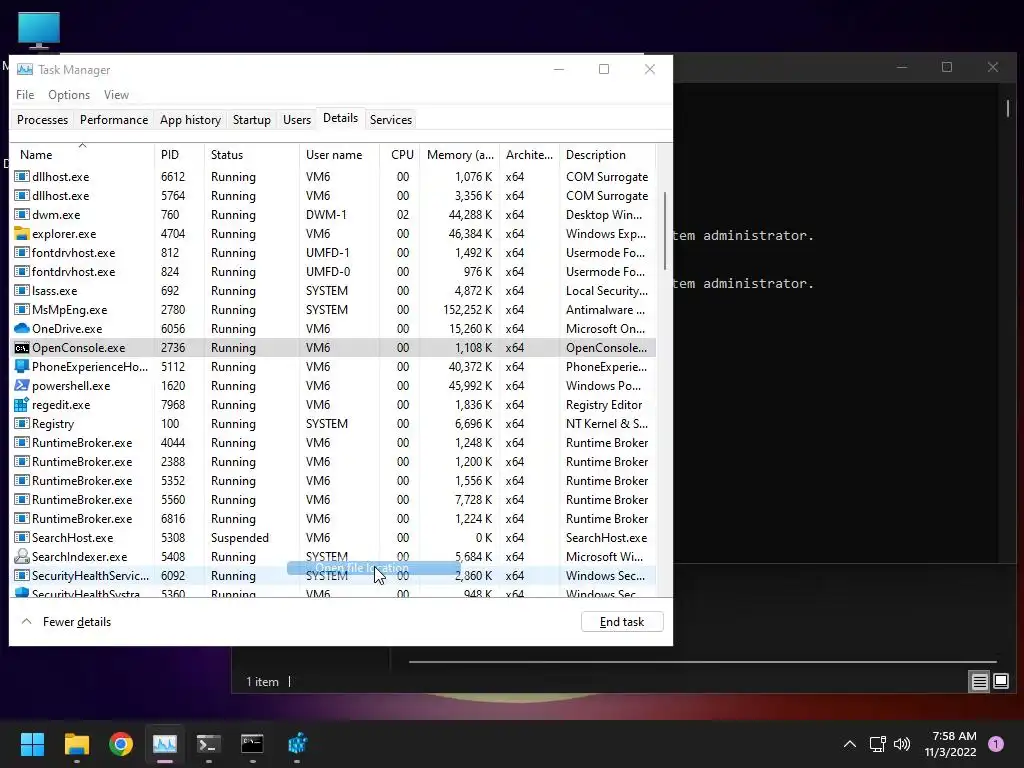The width and height of the screenshot is (1024, 768).
Task: Click the OneDrive.exe cloud icon
Action: (x=22, y=328)
